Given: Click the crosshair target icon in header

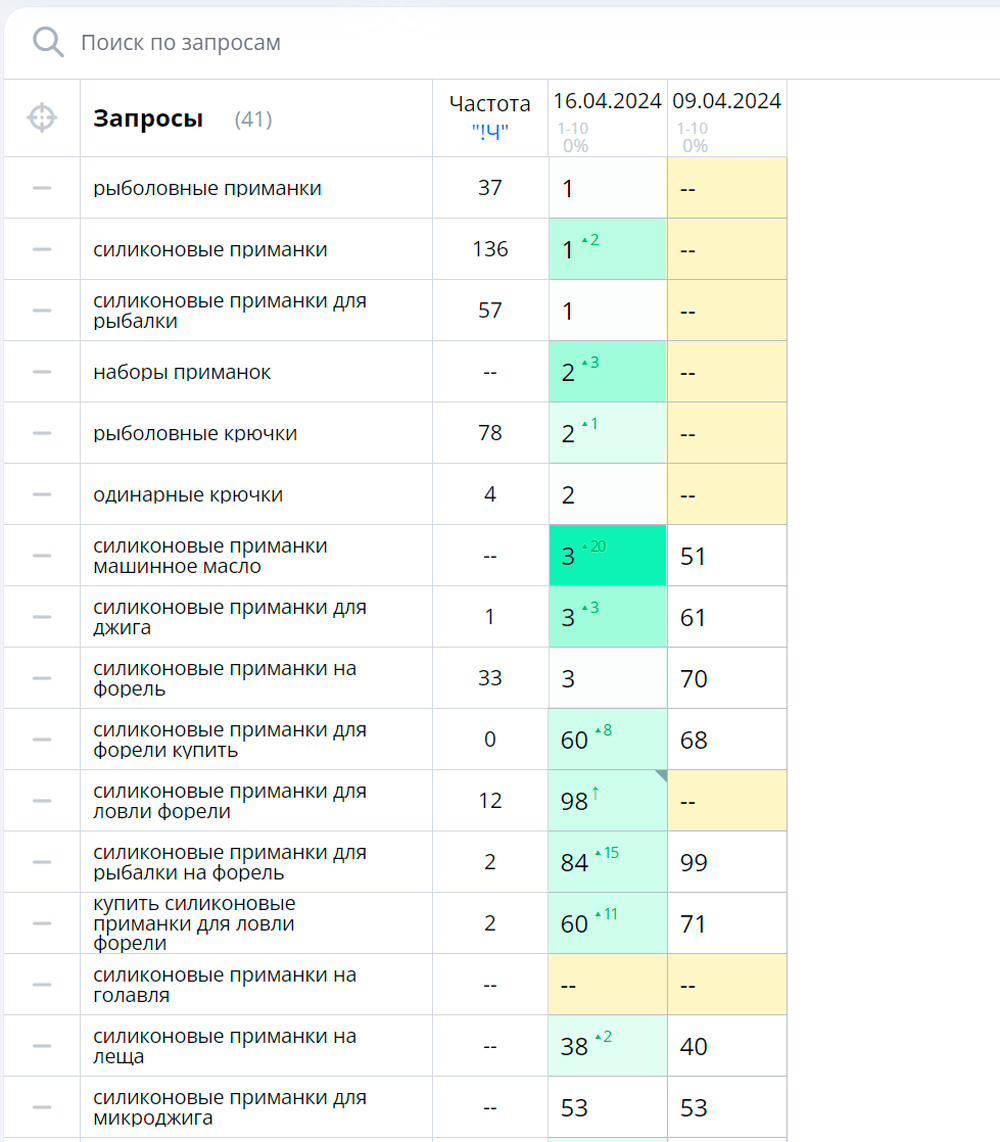Looking at the screenshot, I should 42,118.
